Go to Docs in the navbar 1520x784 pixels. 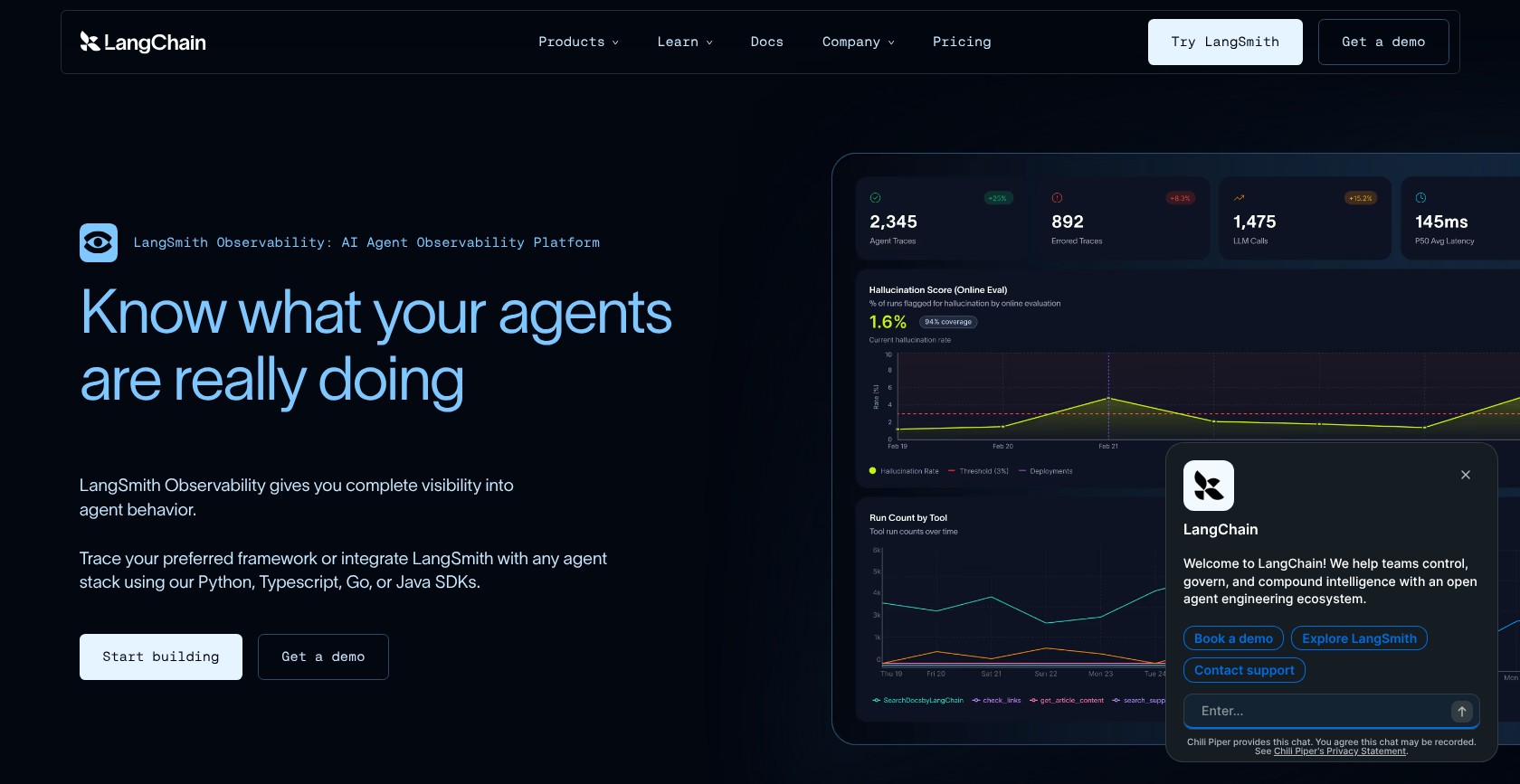(767, 42)
